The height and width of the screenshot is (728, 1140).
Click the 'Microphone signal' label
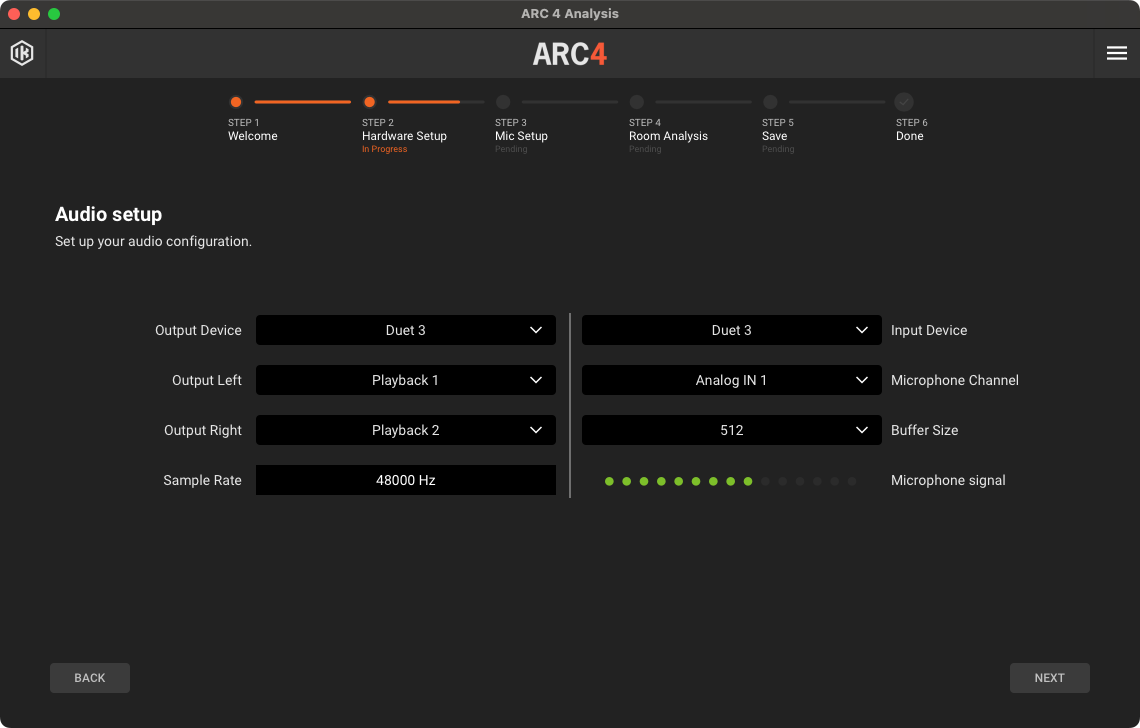(x=948, y=480)
